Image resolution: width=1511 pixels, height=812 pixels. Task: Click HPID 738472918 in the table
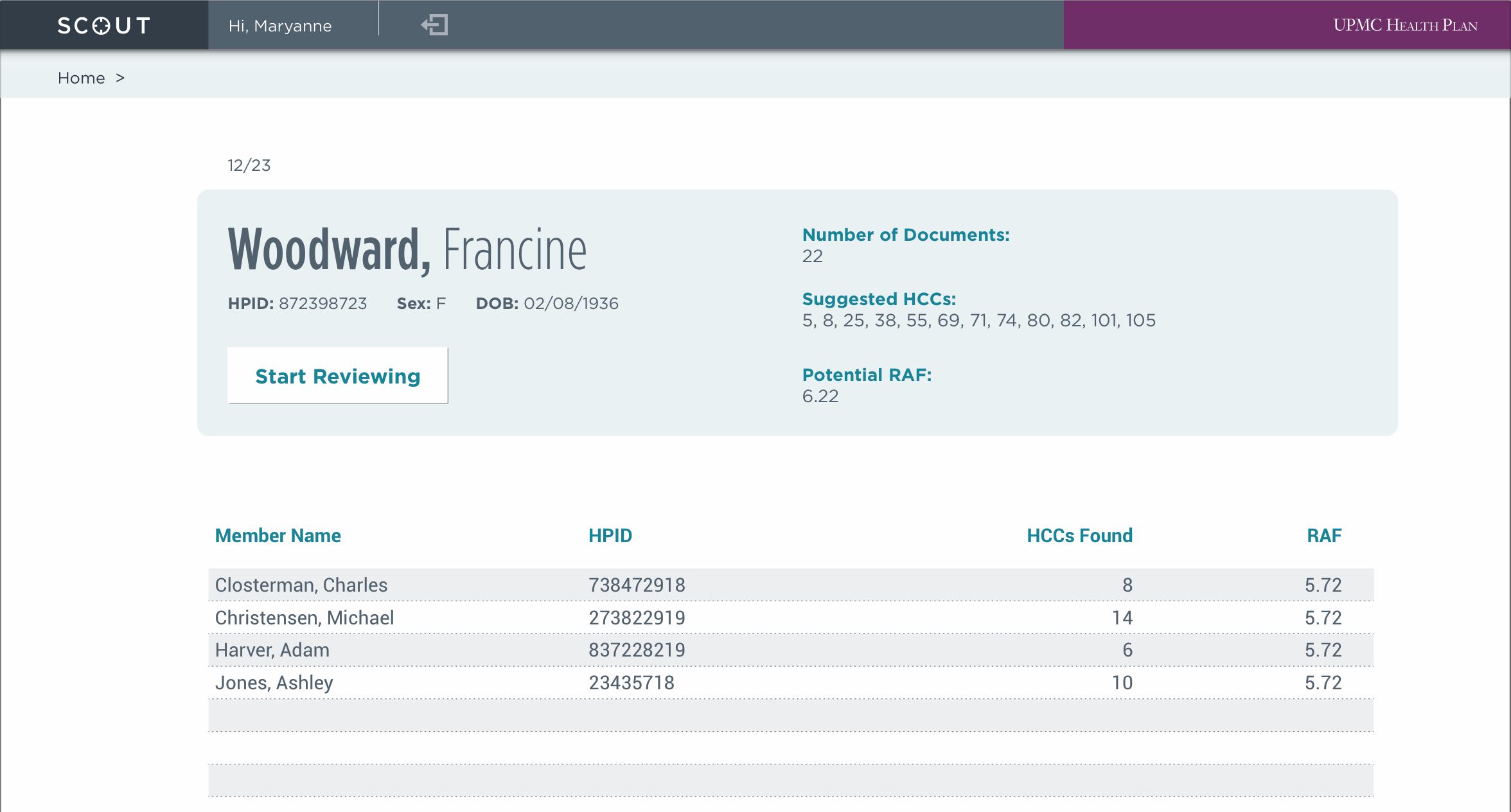point(637,585)
